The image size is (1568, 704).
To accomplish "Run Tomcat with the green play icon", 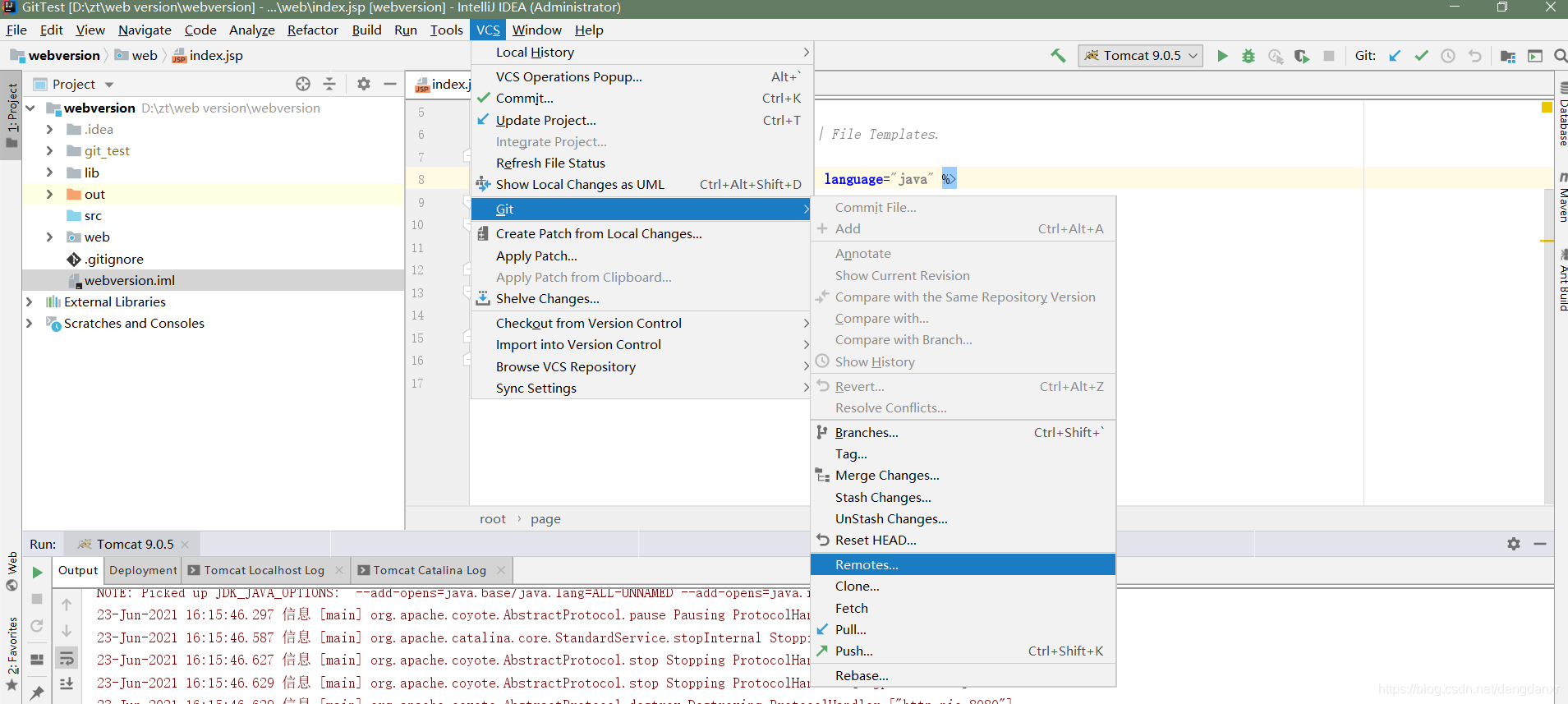I will tap(1222, 56).
